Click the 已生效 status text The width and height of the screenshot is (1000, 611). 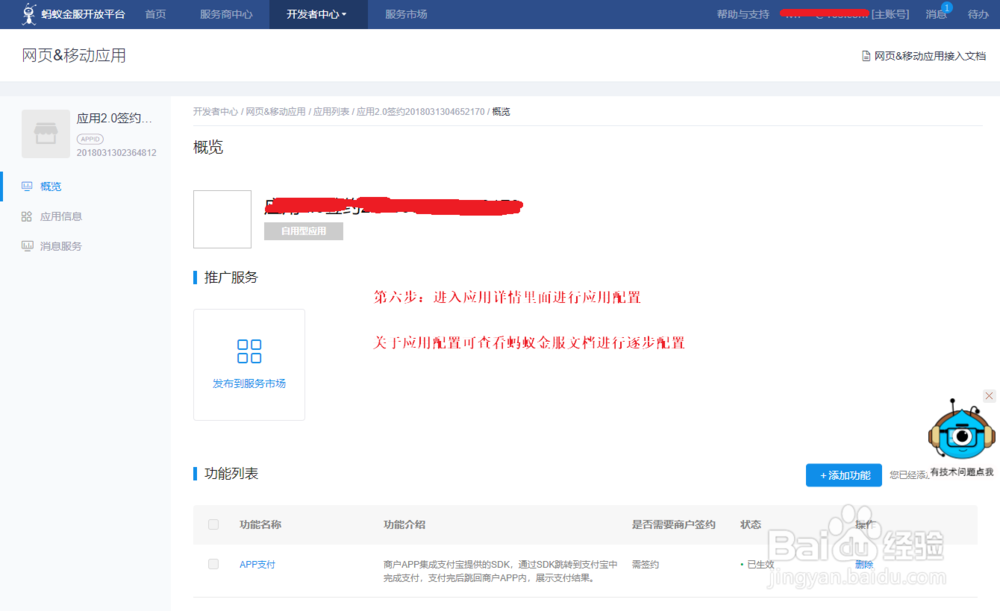[760, 564]
